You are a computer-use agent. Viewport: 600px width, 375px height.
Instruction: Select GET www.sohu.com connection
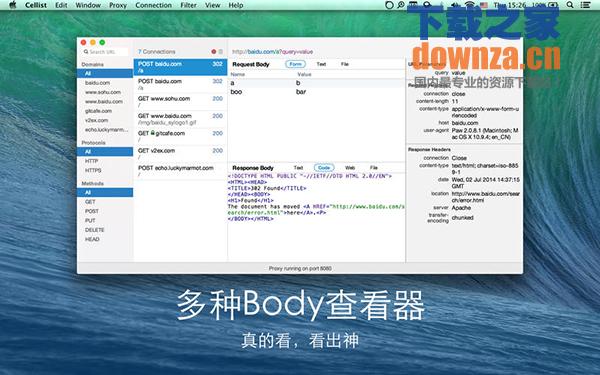180,102
